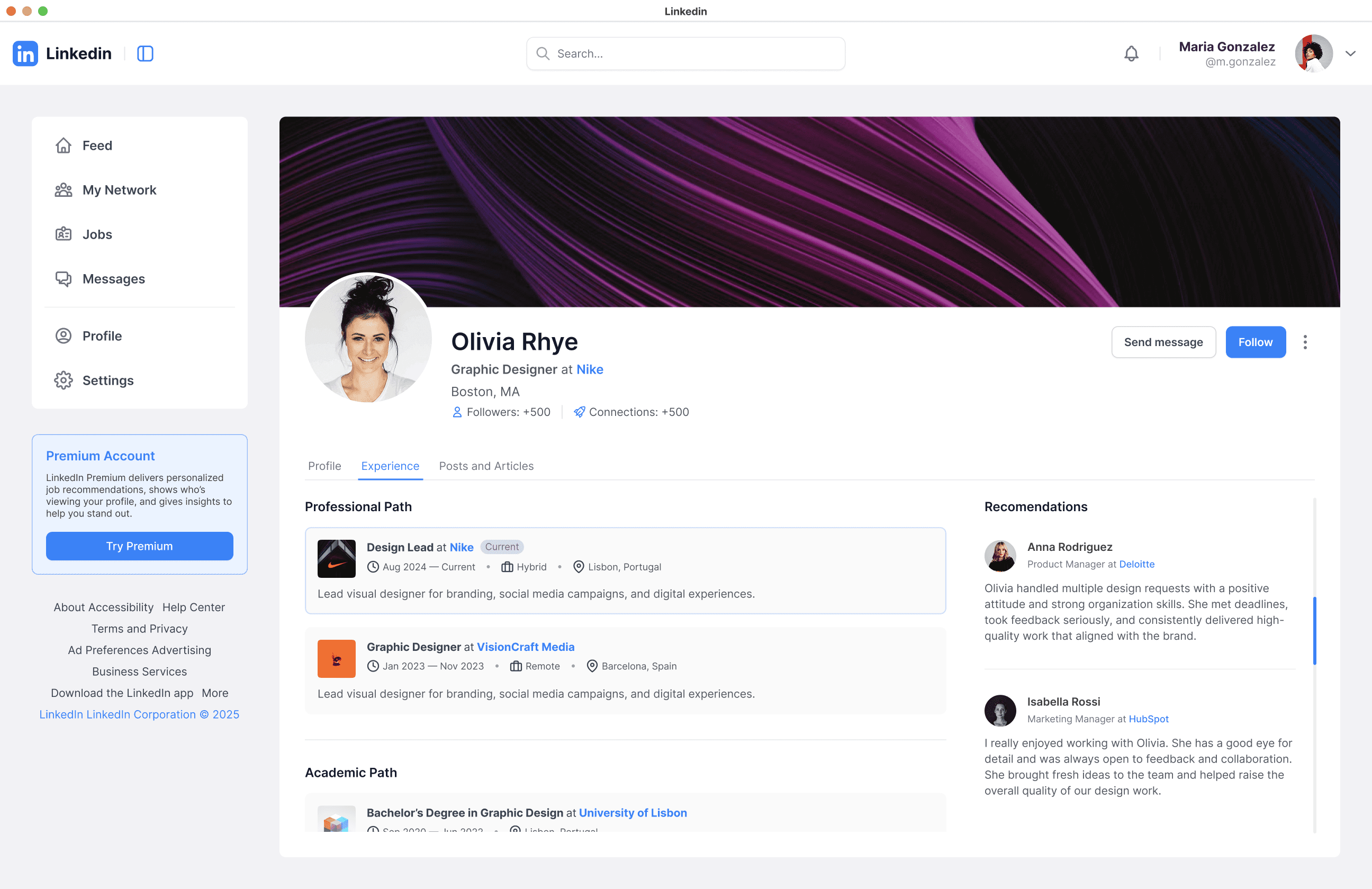Open the Messages chat icon

pos(64,279)
